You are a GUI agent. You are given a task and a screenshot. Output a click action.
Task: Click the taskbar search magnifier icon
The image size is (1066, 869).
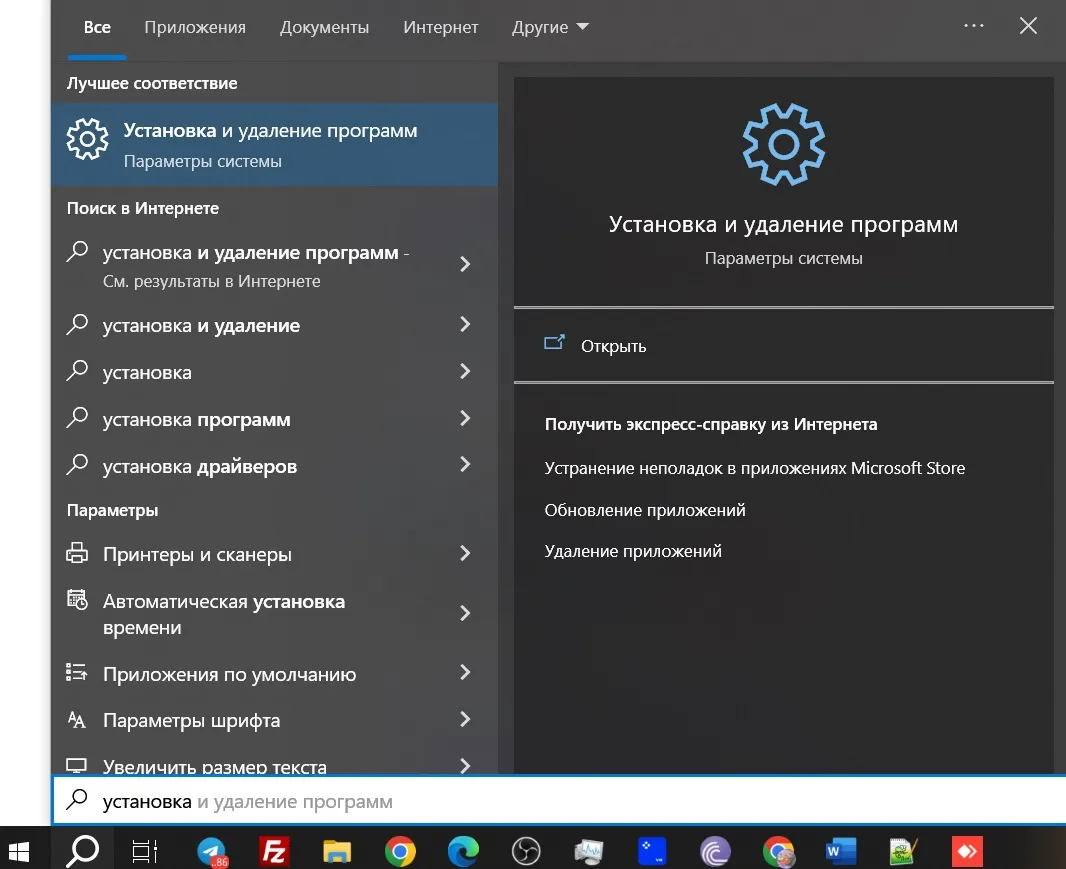pyautogui.click(x=82, y=851)
